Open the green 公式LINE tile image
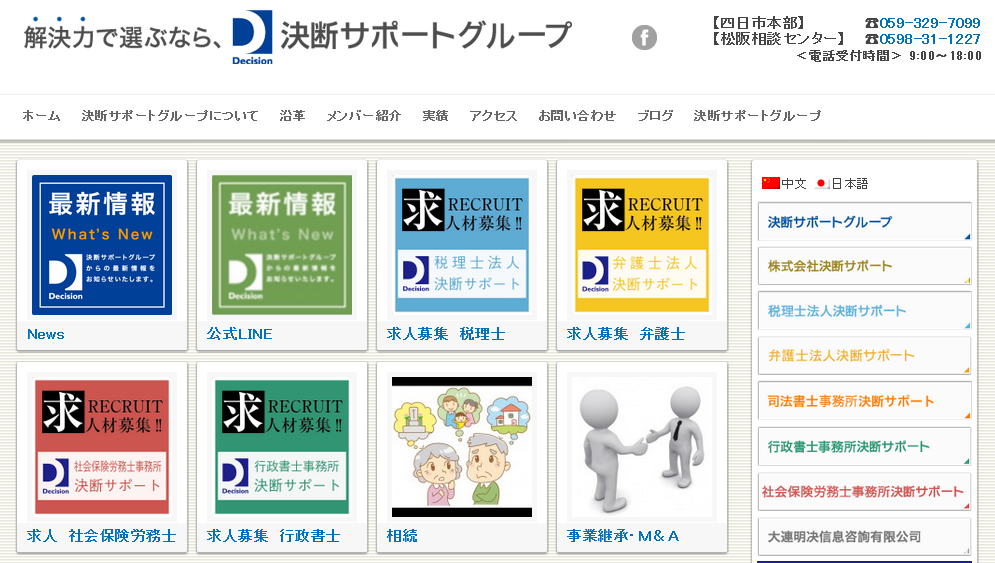Viewport: 995px width, 563px height. (282, 245)
